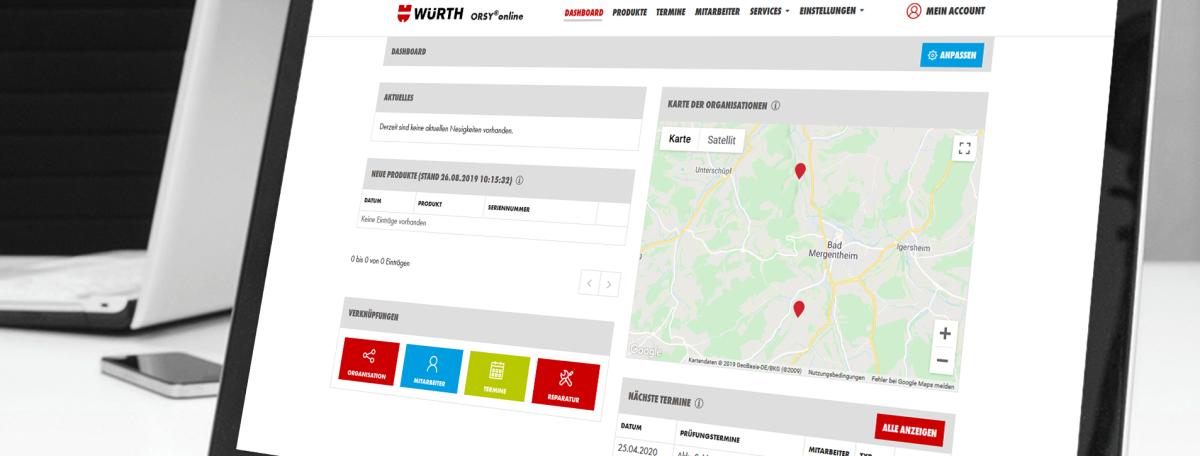Click the Google logo on map
Image resolution: width=1200 pixels, height=456 pixels.
tap(646, 351)
